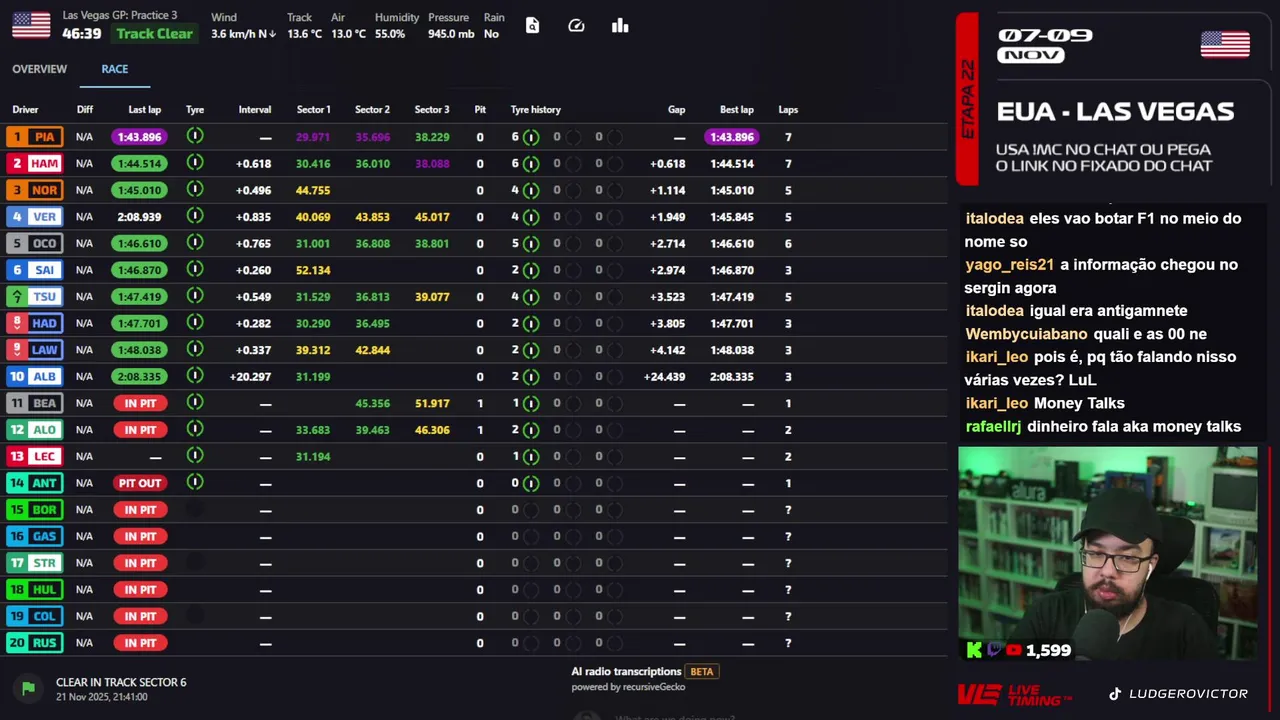Click the 46:39 session timer
Image resolution: width=1280 pixels, height=720 pixels.
[81, 34]
